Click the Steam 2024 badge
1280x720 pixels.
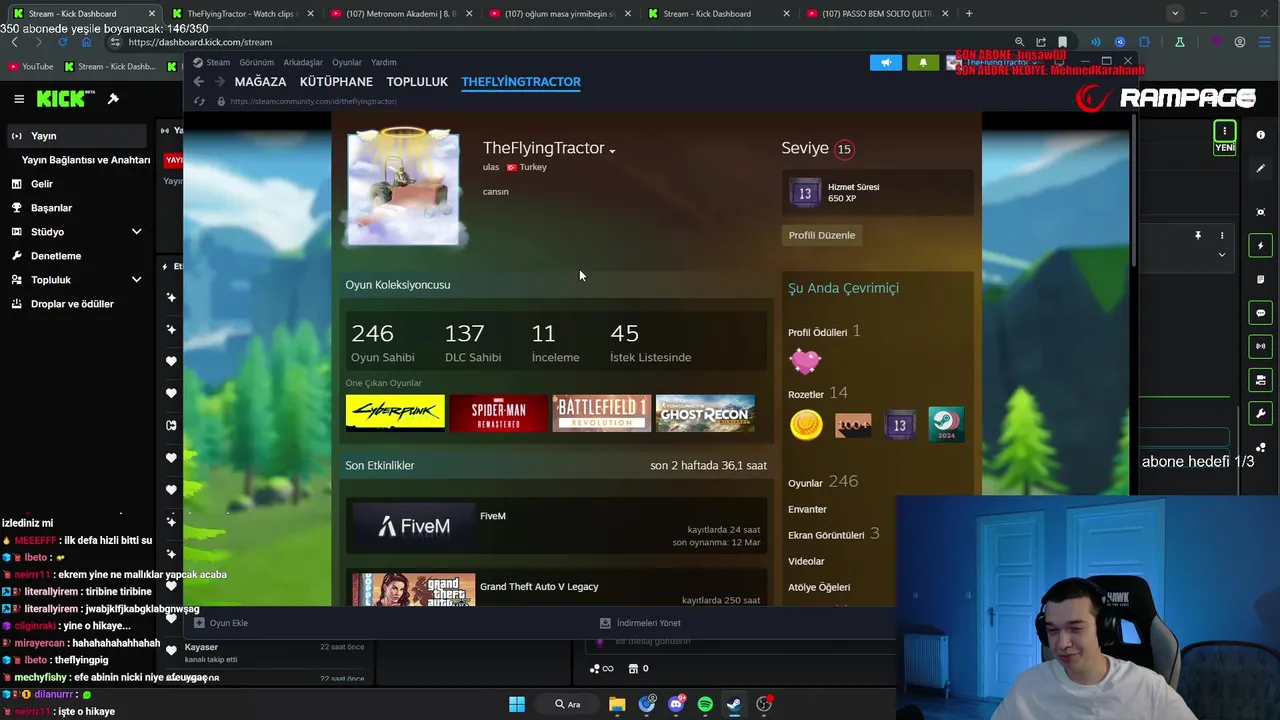(946, 425)
